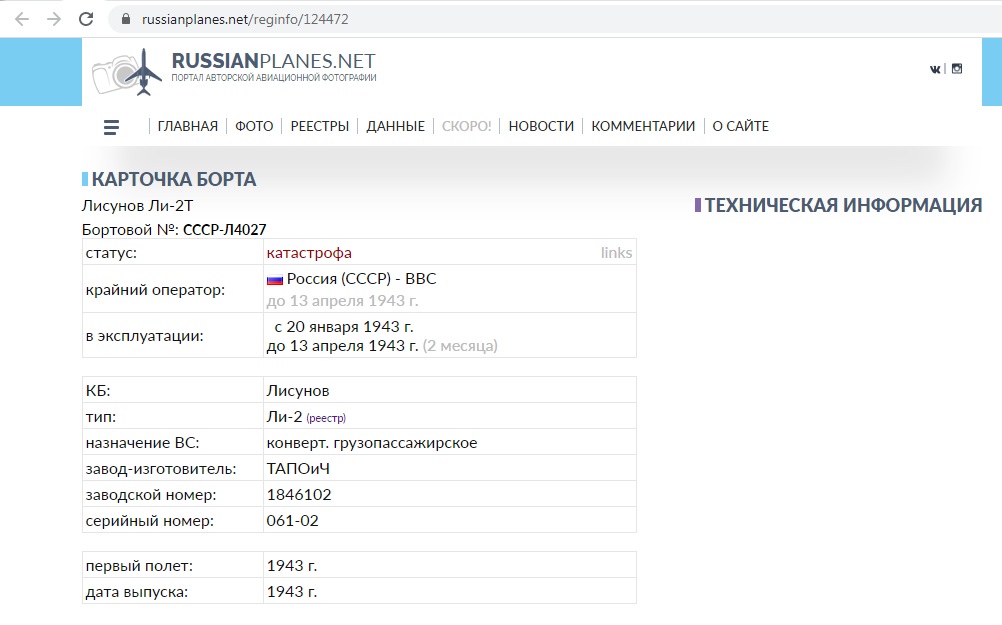
Task: Click Россия (СССР) - ВВС operator text
Action: 361,279
